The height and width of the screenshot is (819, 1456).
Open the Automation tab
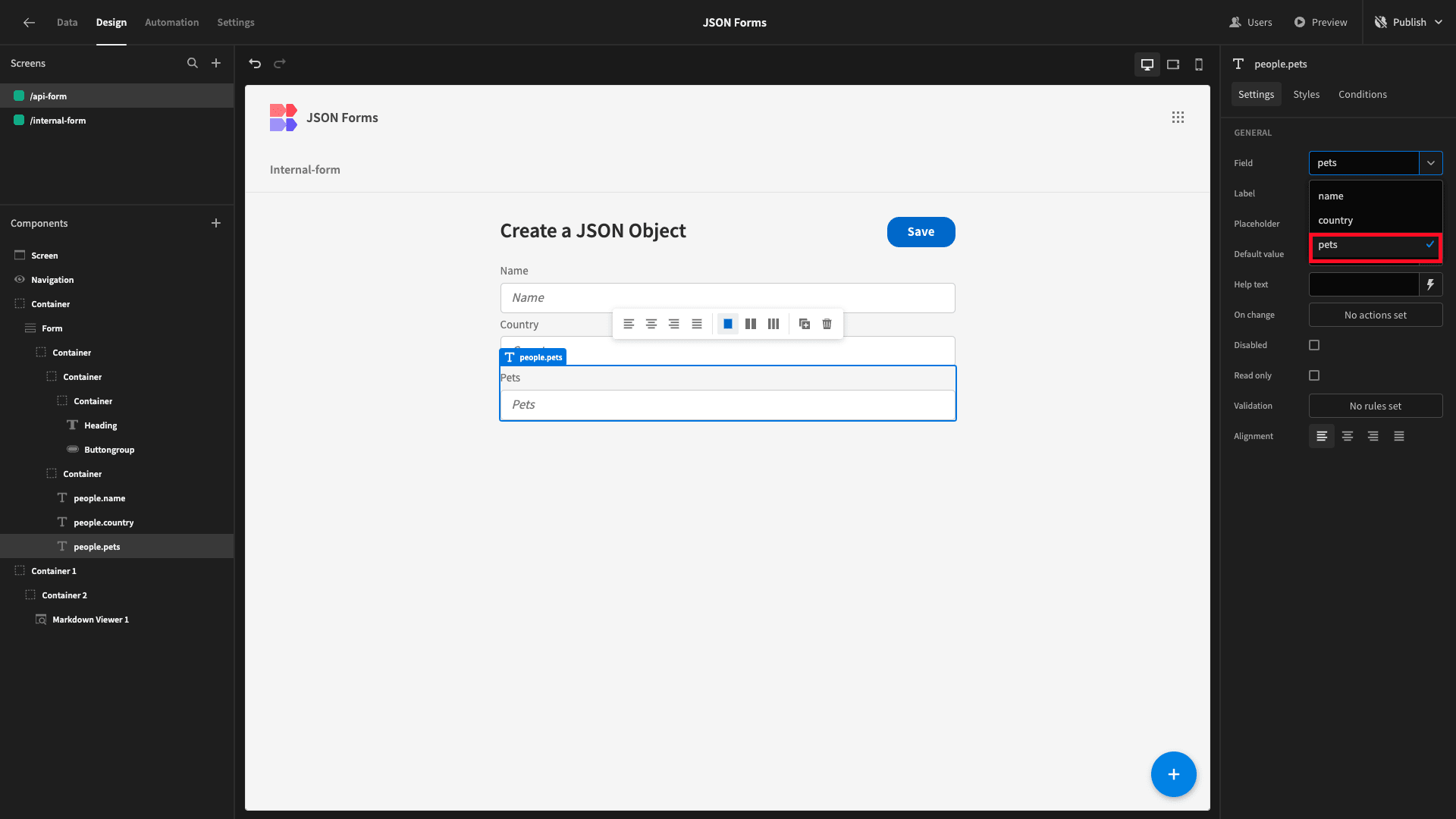tap(172, 23)
